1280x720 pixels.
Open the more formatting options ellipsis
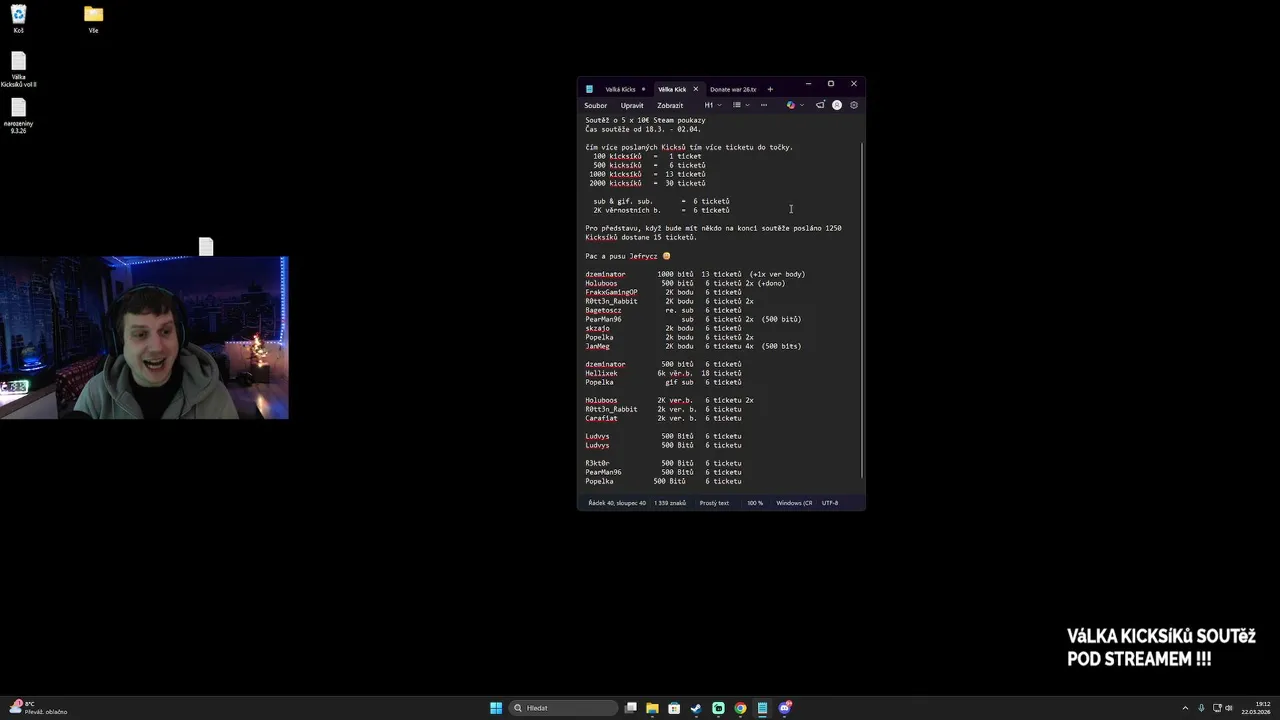point(764,105)
